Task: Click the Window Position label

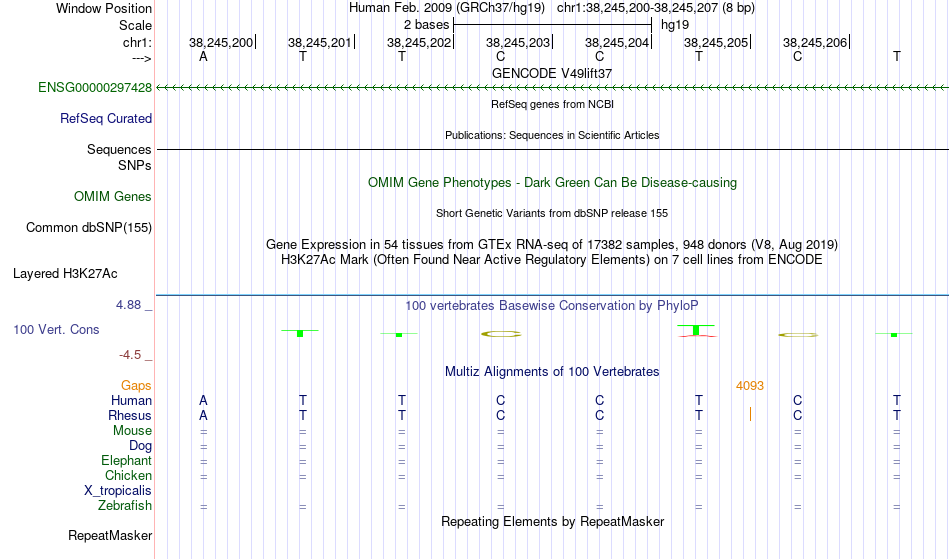Action: point(104,8)
